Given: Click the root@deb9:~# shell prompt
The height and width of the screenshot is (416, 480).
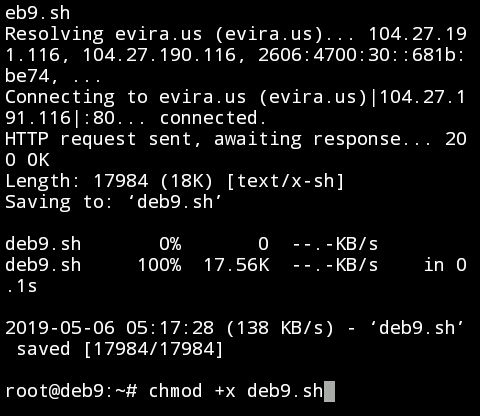Looking at the screenshot, I should tap(71, 391).
